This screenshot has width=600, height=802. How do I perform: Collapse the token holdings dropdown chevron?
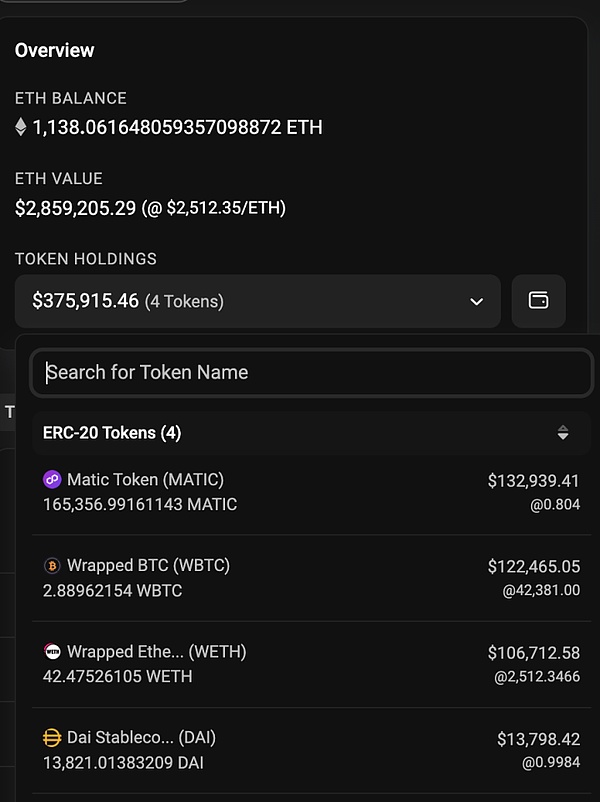click(x=475, y=301)
